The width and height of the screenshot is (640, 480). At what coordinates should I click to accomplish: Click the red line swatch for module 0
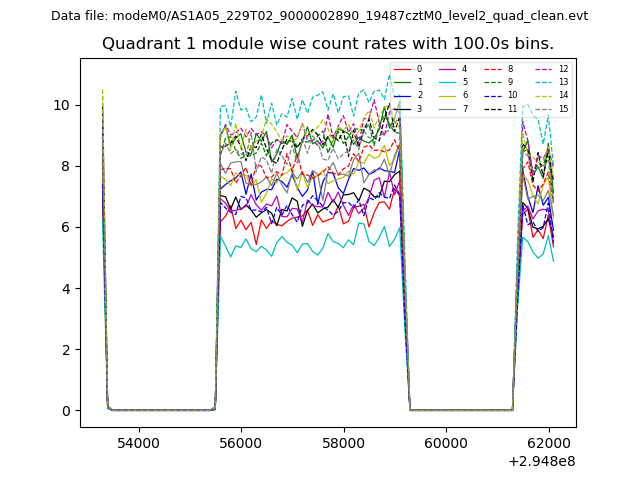402,69
